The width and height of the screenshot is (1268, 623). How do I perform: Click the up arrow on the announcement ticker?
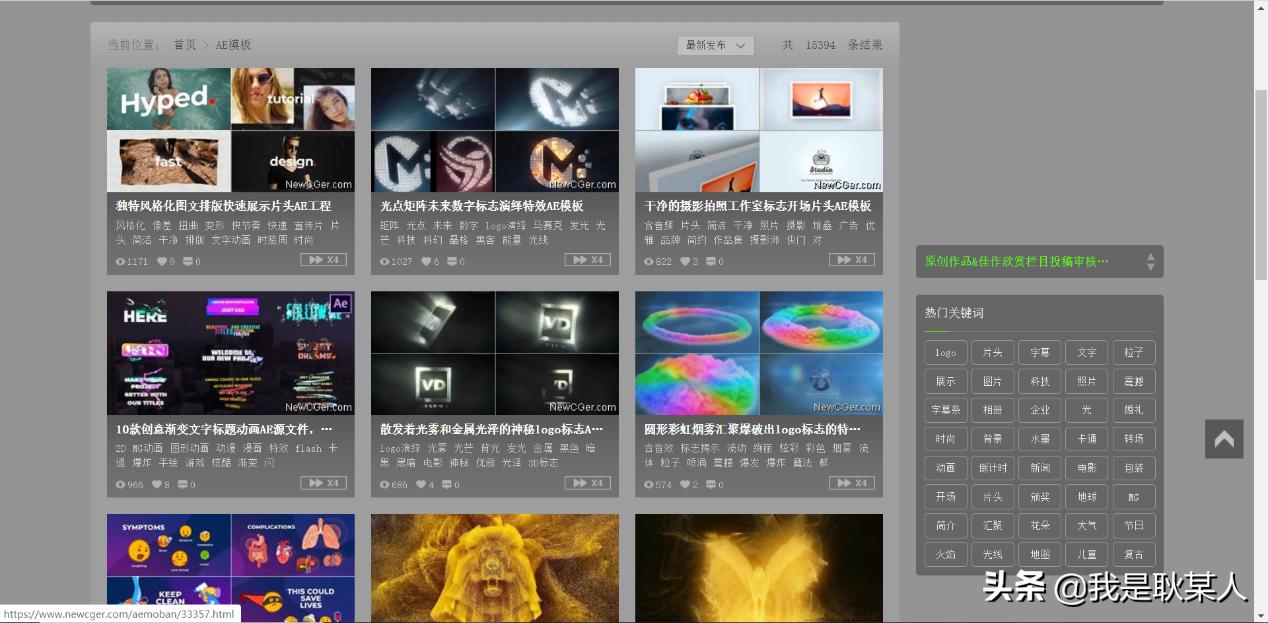pyautogui.click(x=1148, y=255)
